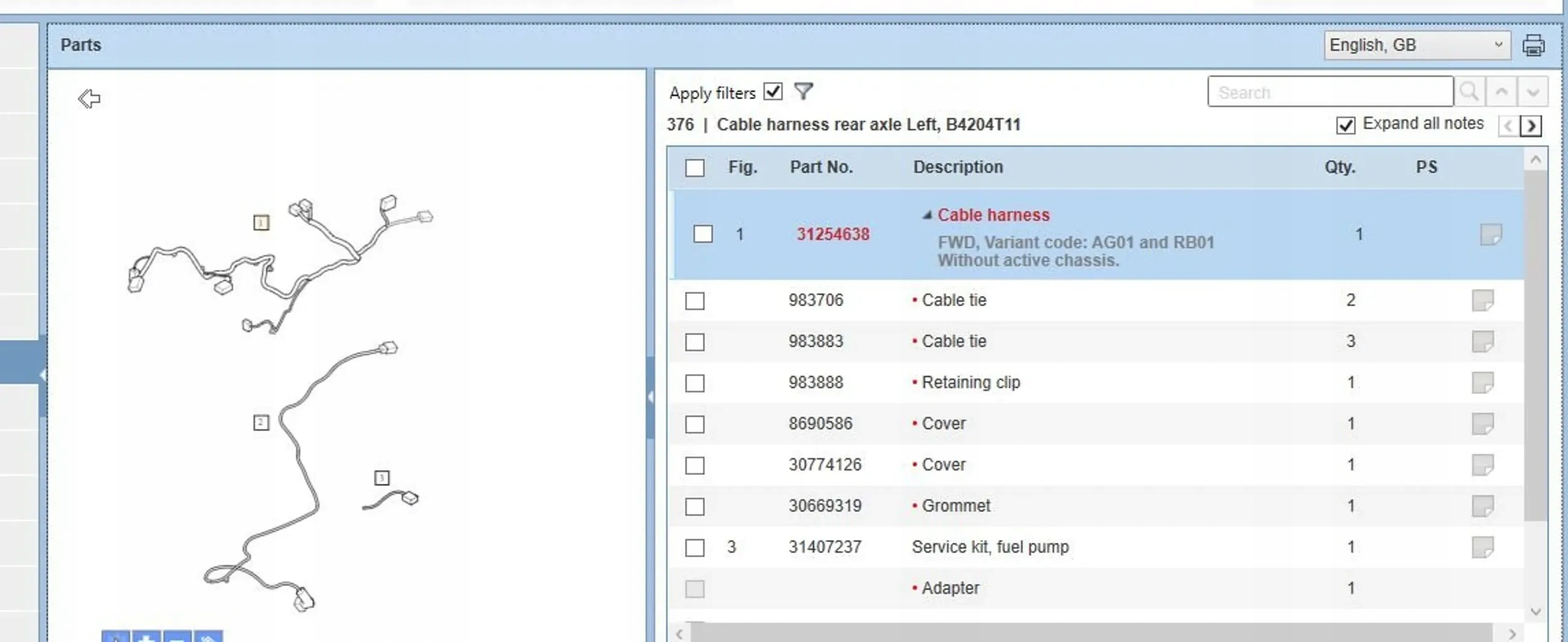Click the FWD variant code note text
1568x642 pixels.
(x=1076, y=251)
